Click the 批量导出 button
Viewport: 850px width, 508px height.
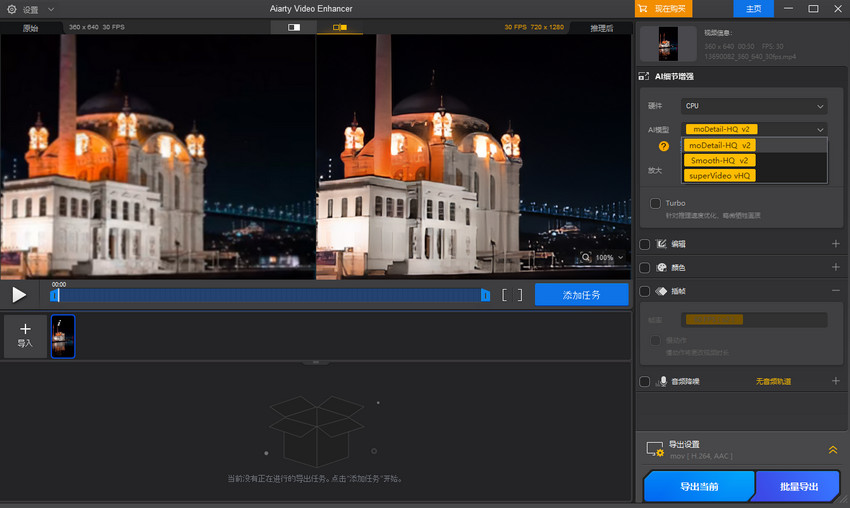pos(799,486)
